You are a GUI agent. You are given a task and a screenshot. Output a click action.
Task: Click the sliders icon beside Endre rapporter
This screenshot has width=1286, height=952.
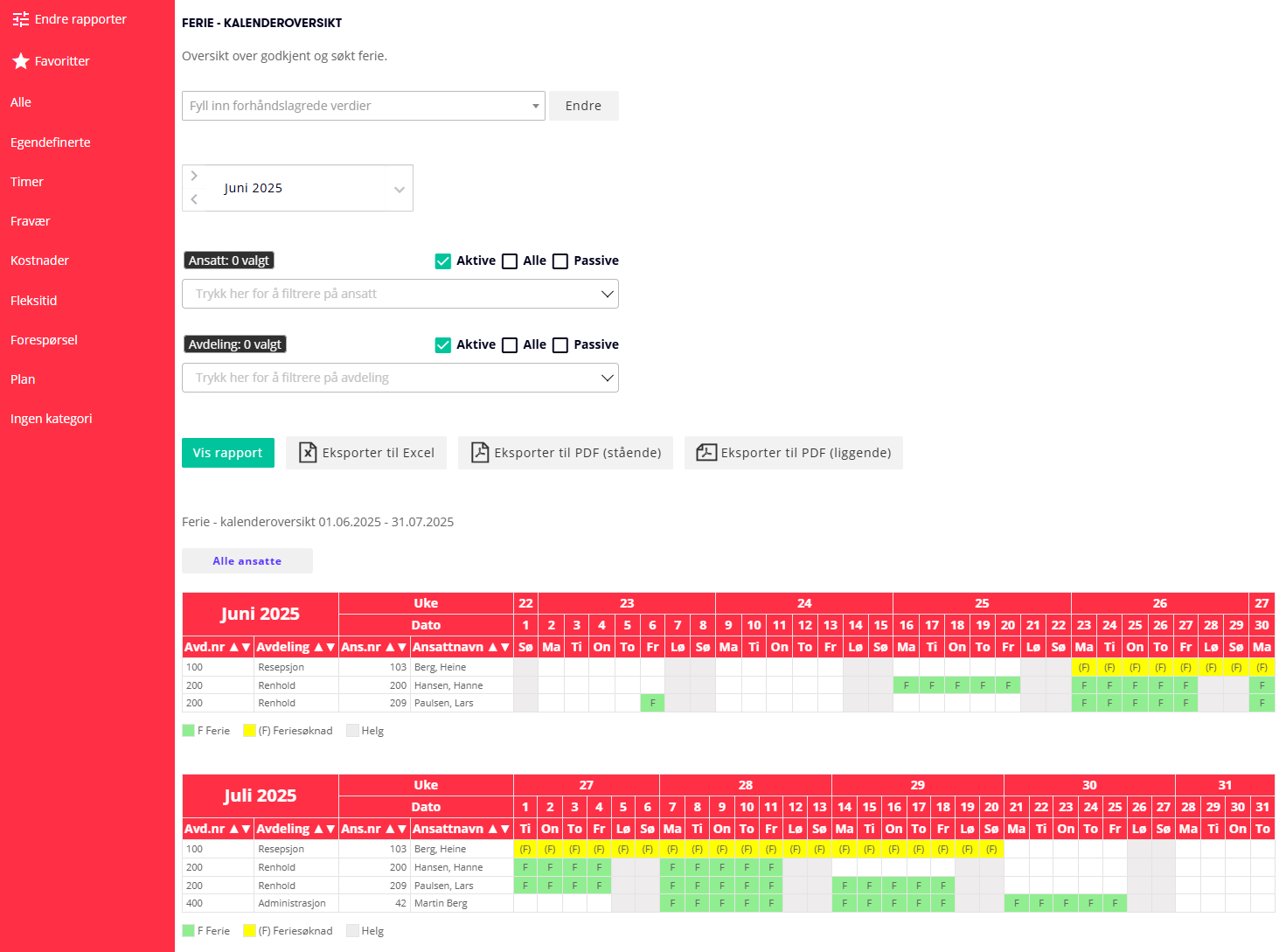(21, 19)
